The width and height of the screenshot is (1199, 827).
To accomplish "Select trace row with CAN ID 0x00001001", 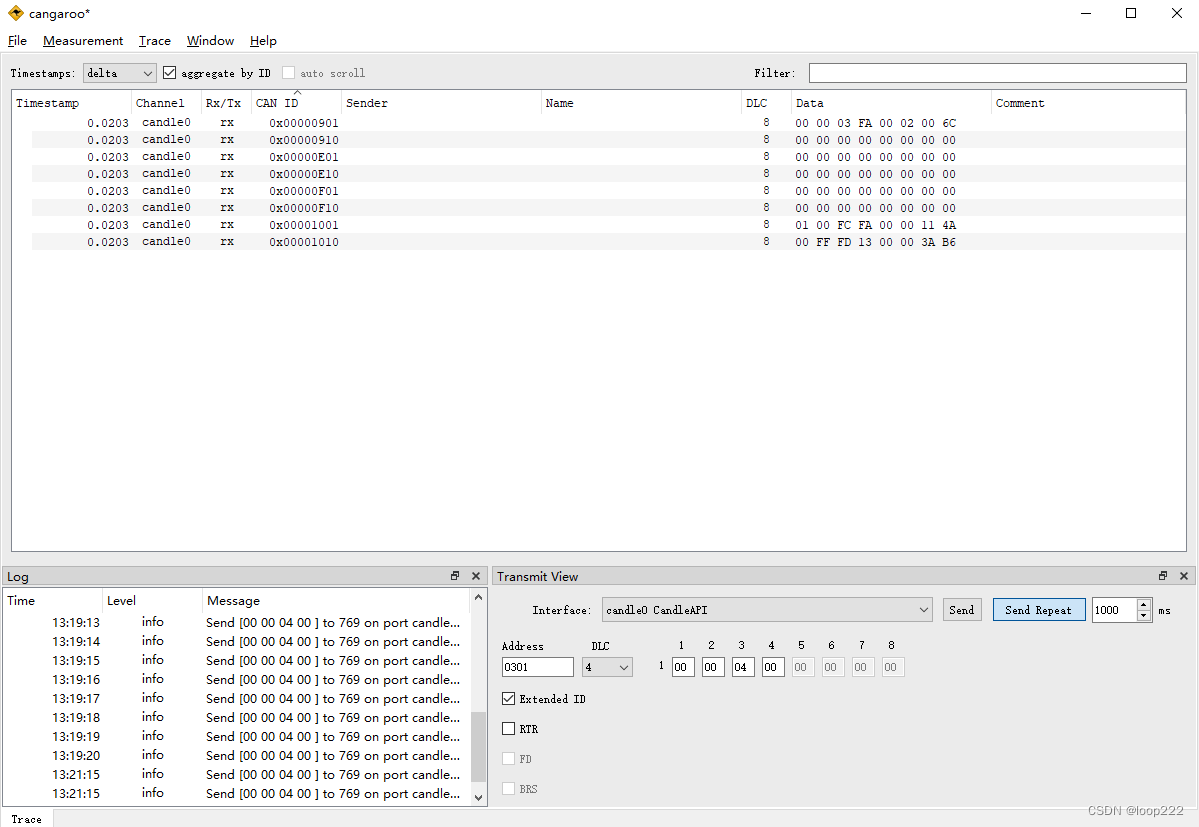I will pyautogui.click(x=609, y=225).
